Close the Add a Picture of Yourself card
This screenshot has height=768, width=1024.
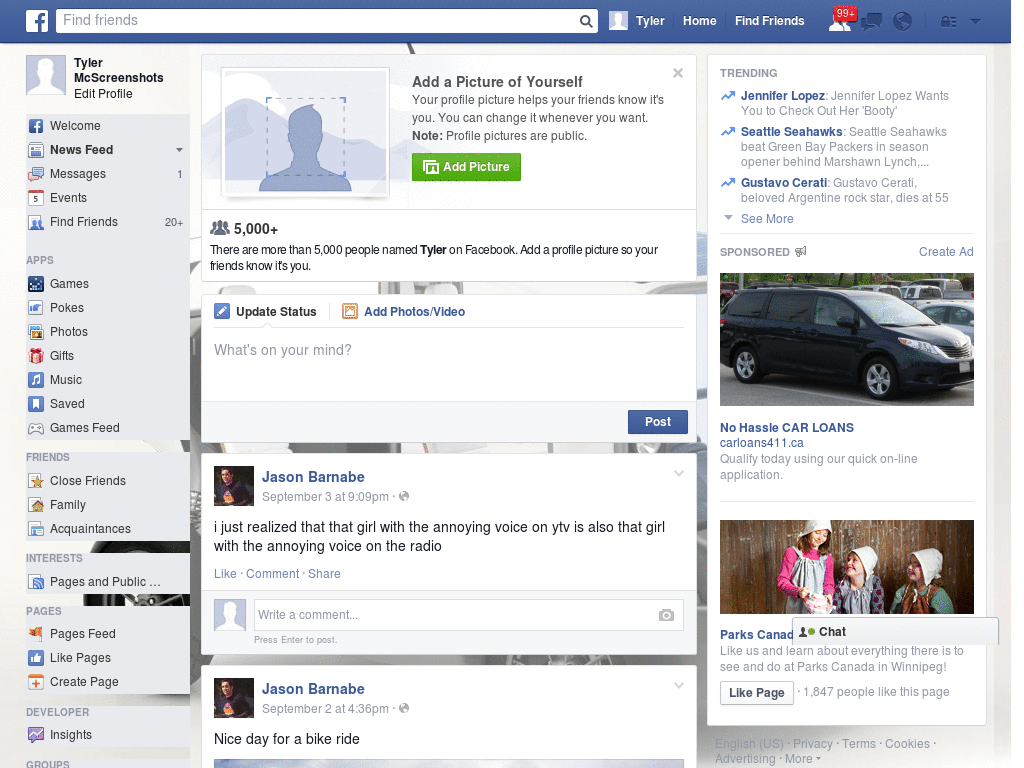click(x=678, y=73)
